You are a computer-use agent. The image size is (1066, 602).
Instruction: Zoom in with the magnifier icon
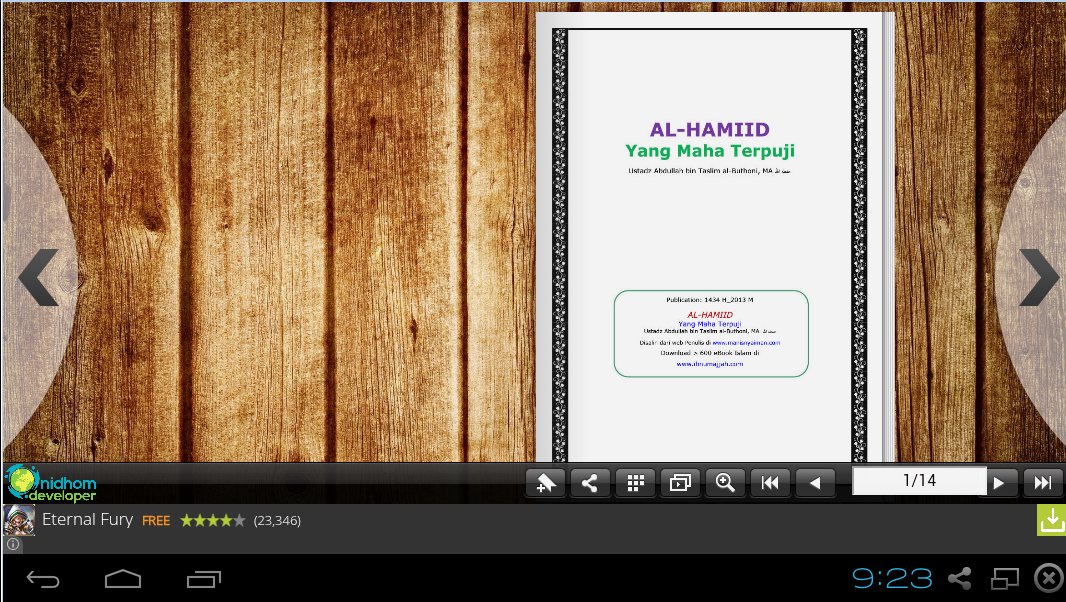(x=725, y=483)
